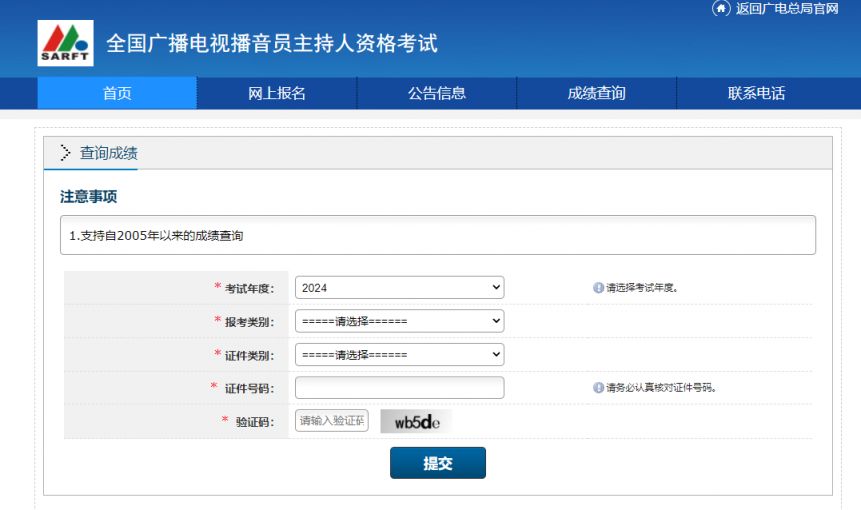861x510 pixels.
Task: Expand the 证件类别 dropdown
Action: click(x=399, y=355)
